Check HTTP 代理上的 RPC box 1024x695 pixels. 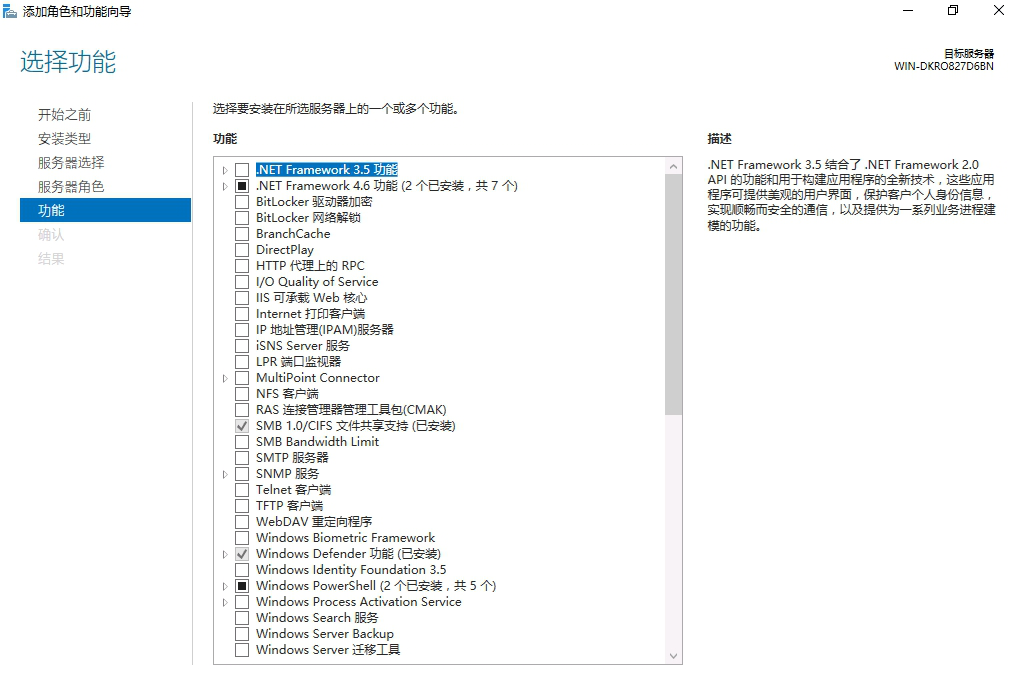click(x=242, y=266)
